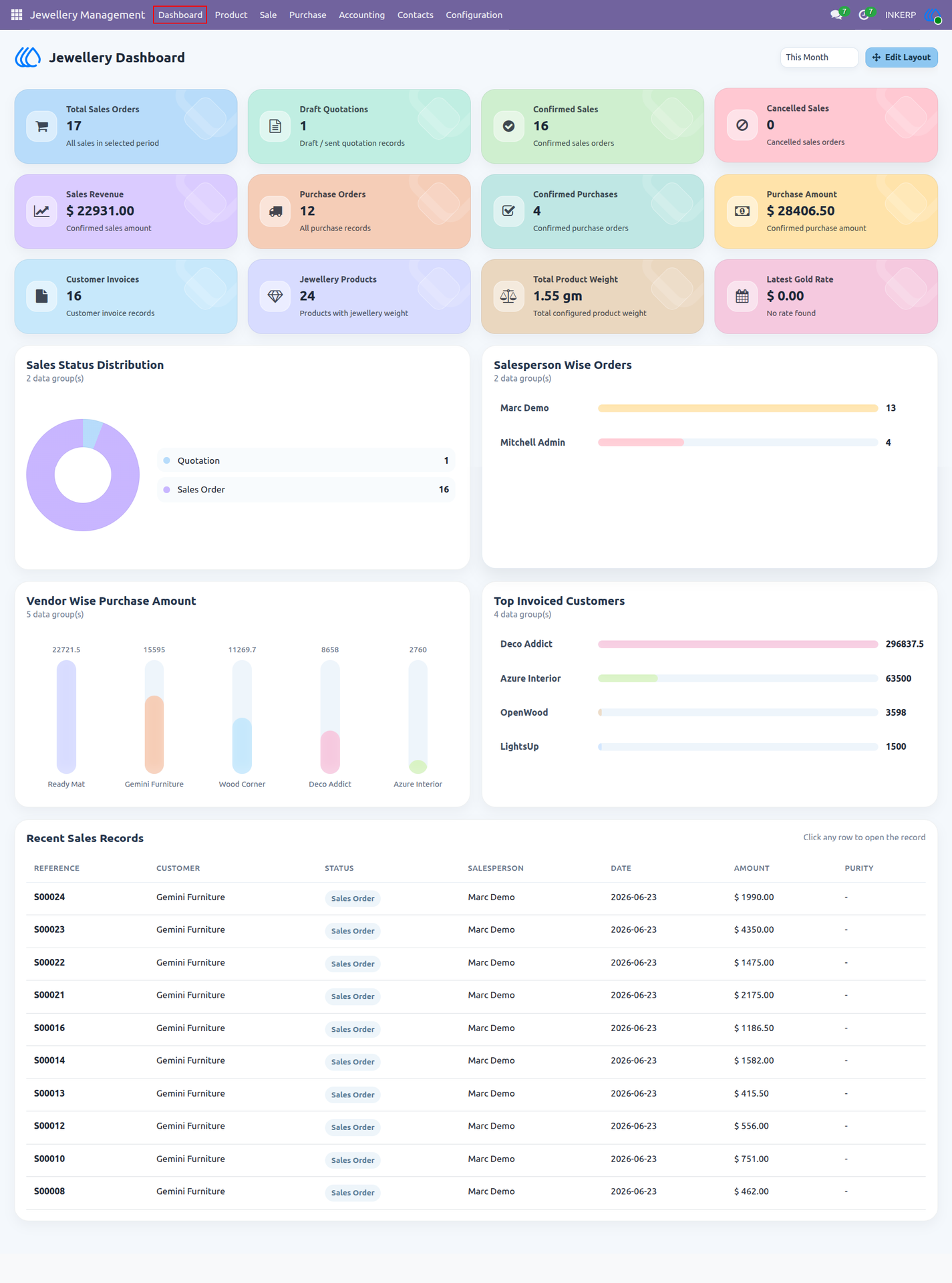Open the Accounting menu
The image size is (952, 1283).
[x=361, y=15]
